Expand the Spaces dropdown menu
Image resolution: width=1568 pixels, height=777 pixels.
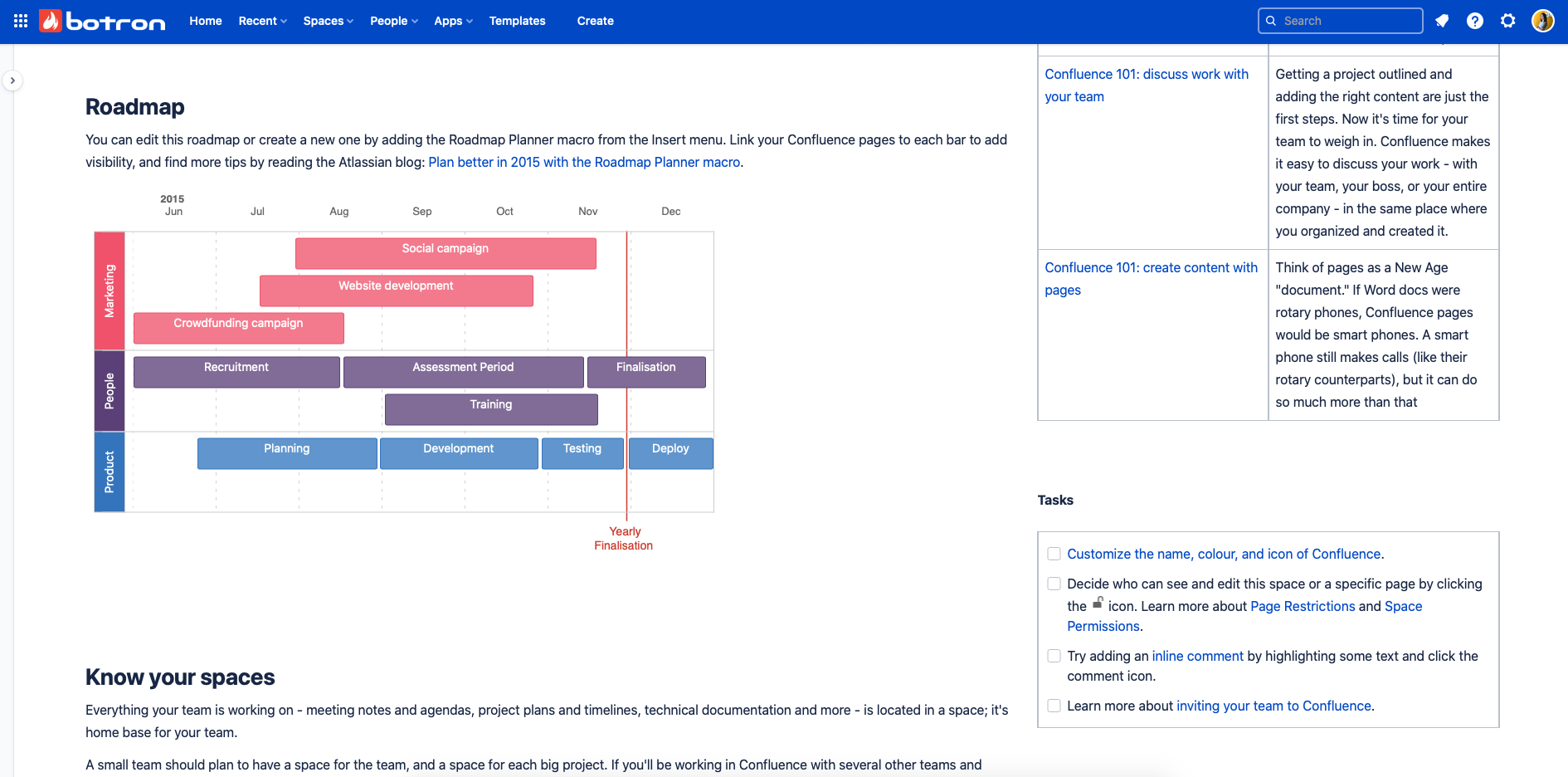click(x=329, y=21)
